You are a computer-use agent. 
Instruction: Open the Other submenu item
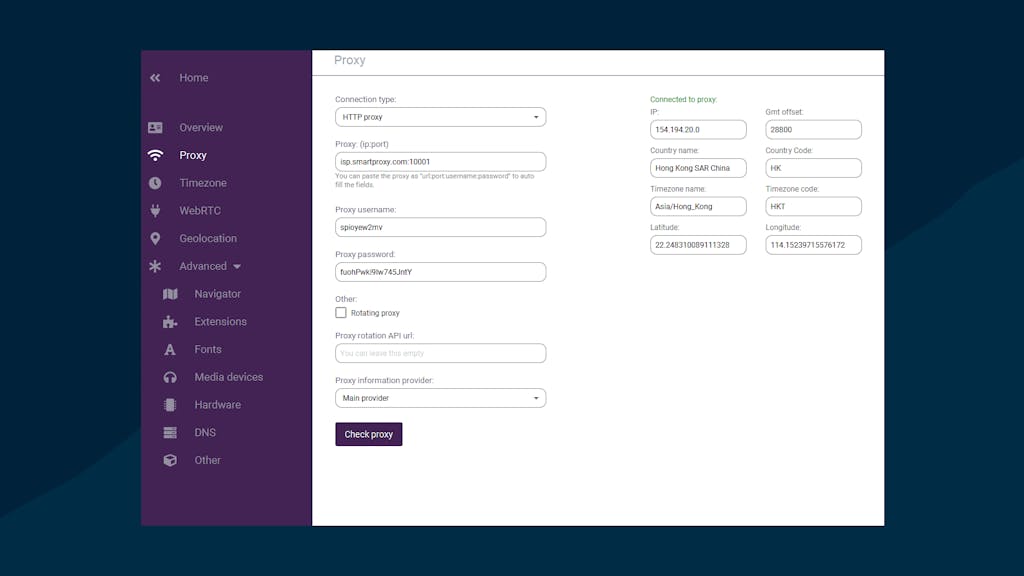pos(207,460)
